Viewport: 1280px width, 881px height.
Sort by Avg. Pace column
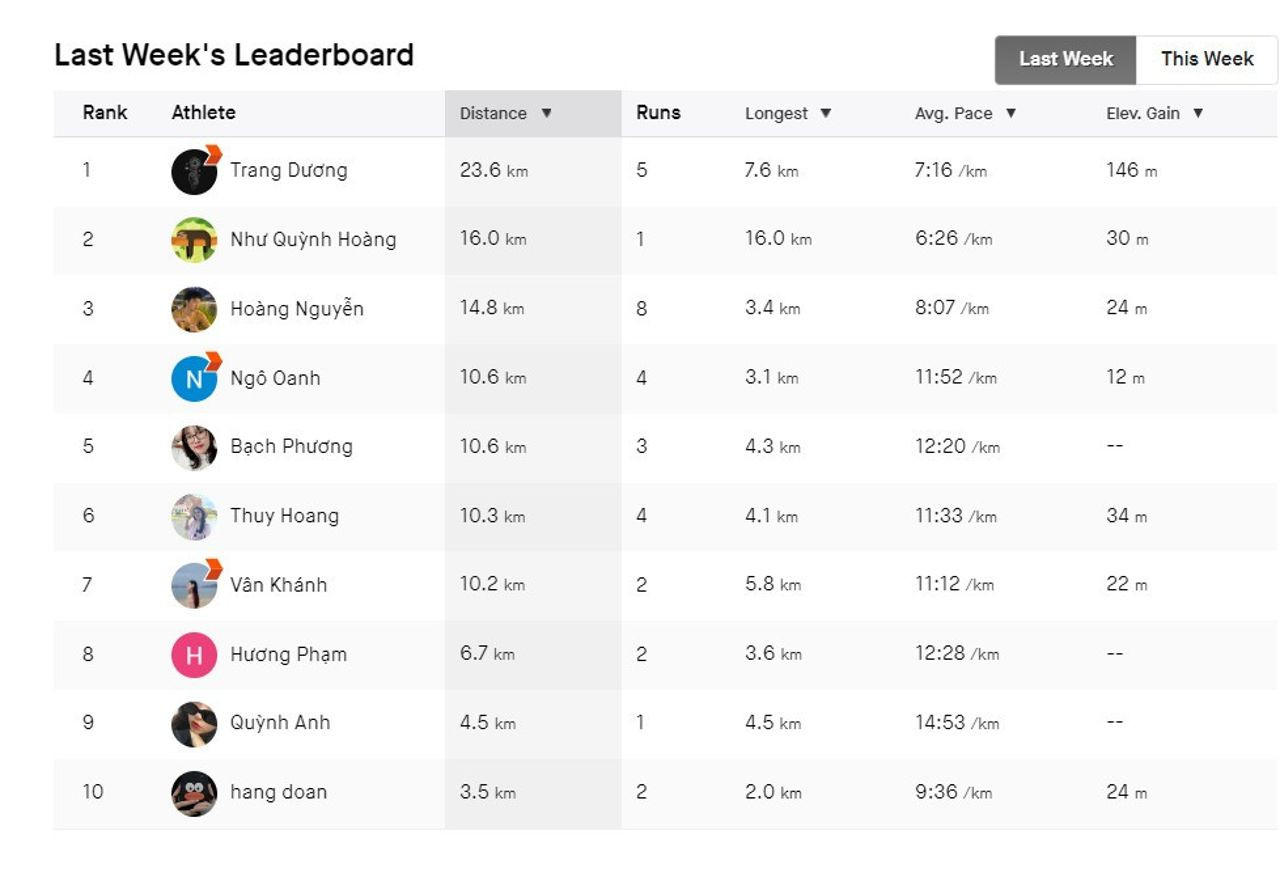965,114
